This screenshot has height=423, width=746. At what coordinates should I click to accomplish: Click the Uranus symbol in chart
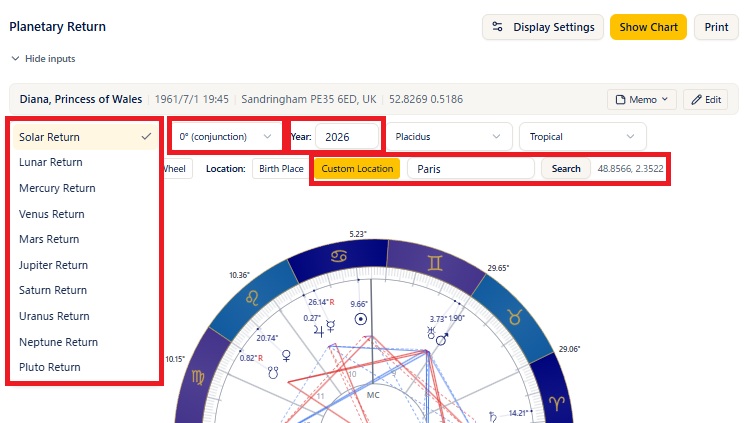click(431, 333)
